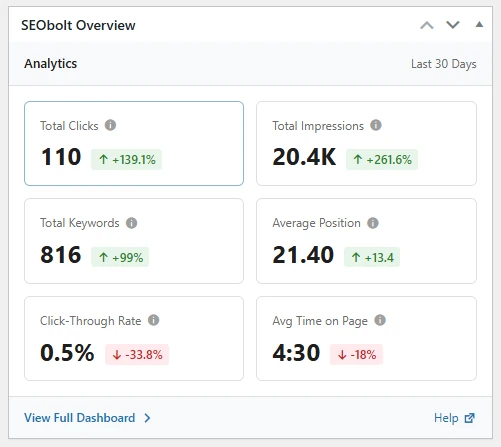Click the 20.4K impressions value
Image resolution: width=501 pixels, height=447 pixels.
[304, 157]
